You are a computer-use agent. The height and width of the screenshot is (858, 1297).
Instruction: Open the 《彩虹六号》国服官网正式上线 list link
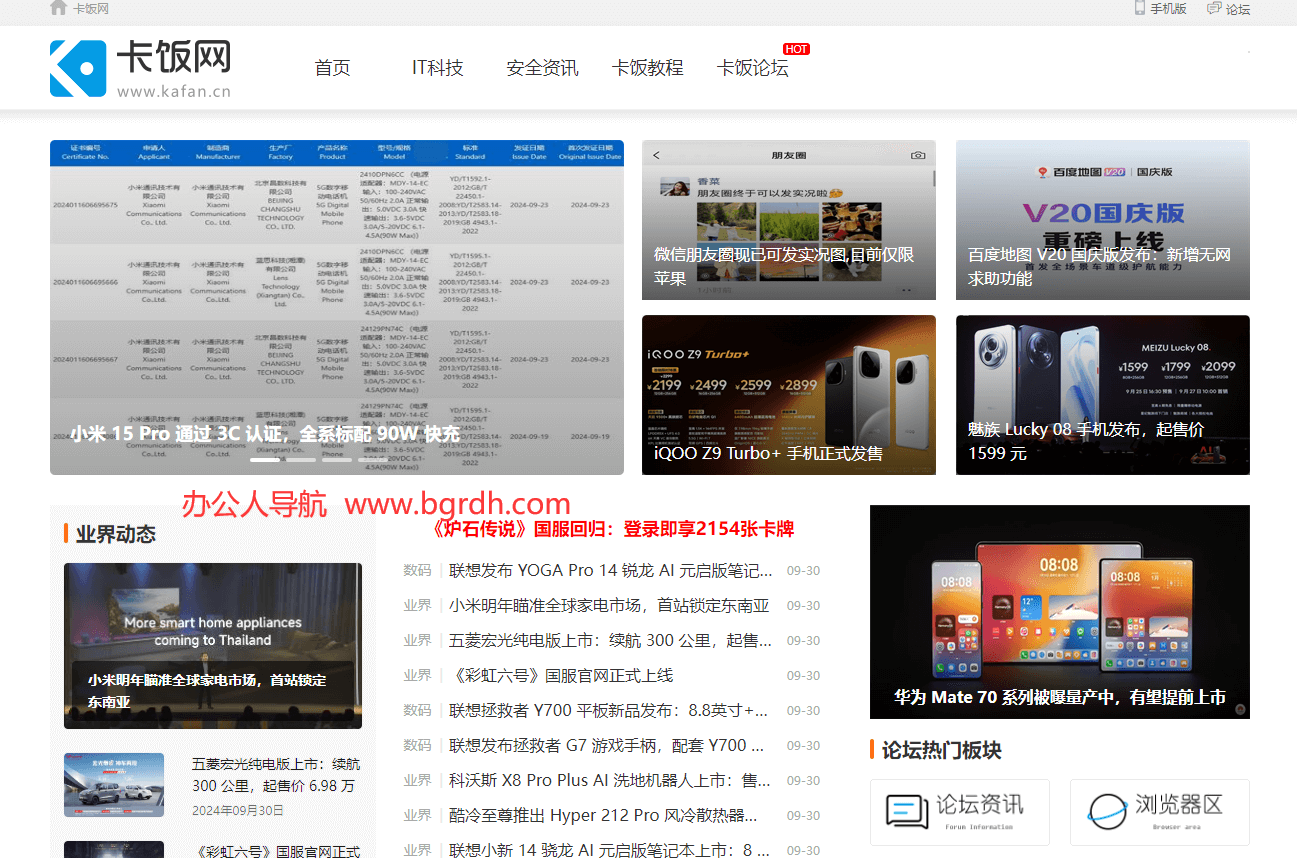click(560, 676)
